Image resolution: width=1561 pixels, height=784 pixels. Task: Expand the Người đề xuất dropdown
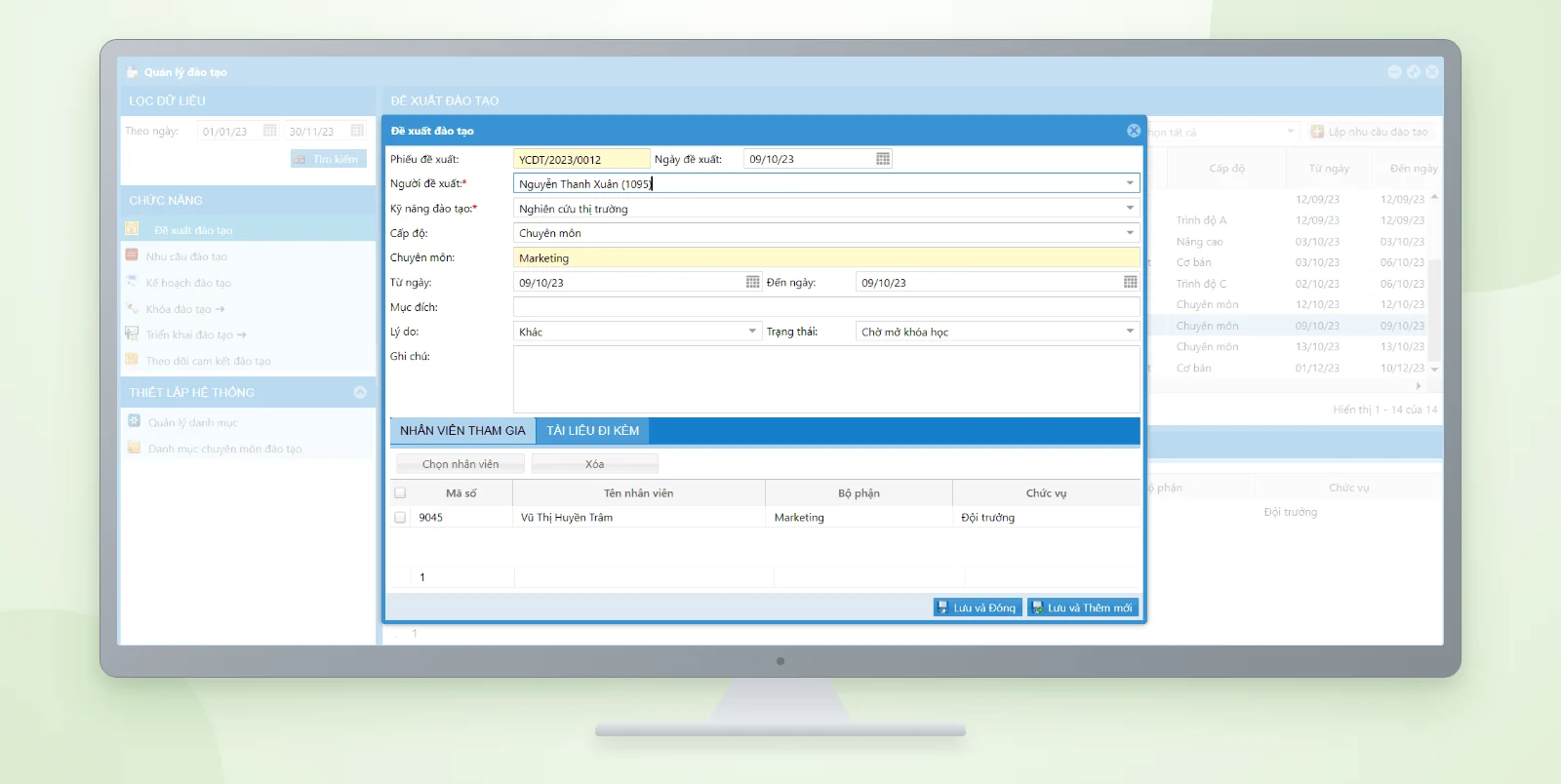pyautogui.click(x=1130, y=183)
